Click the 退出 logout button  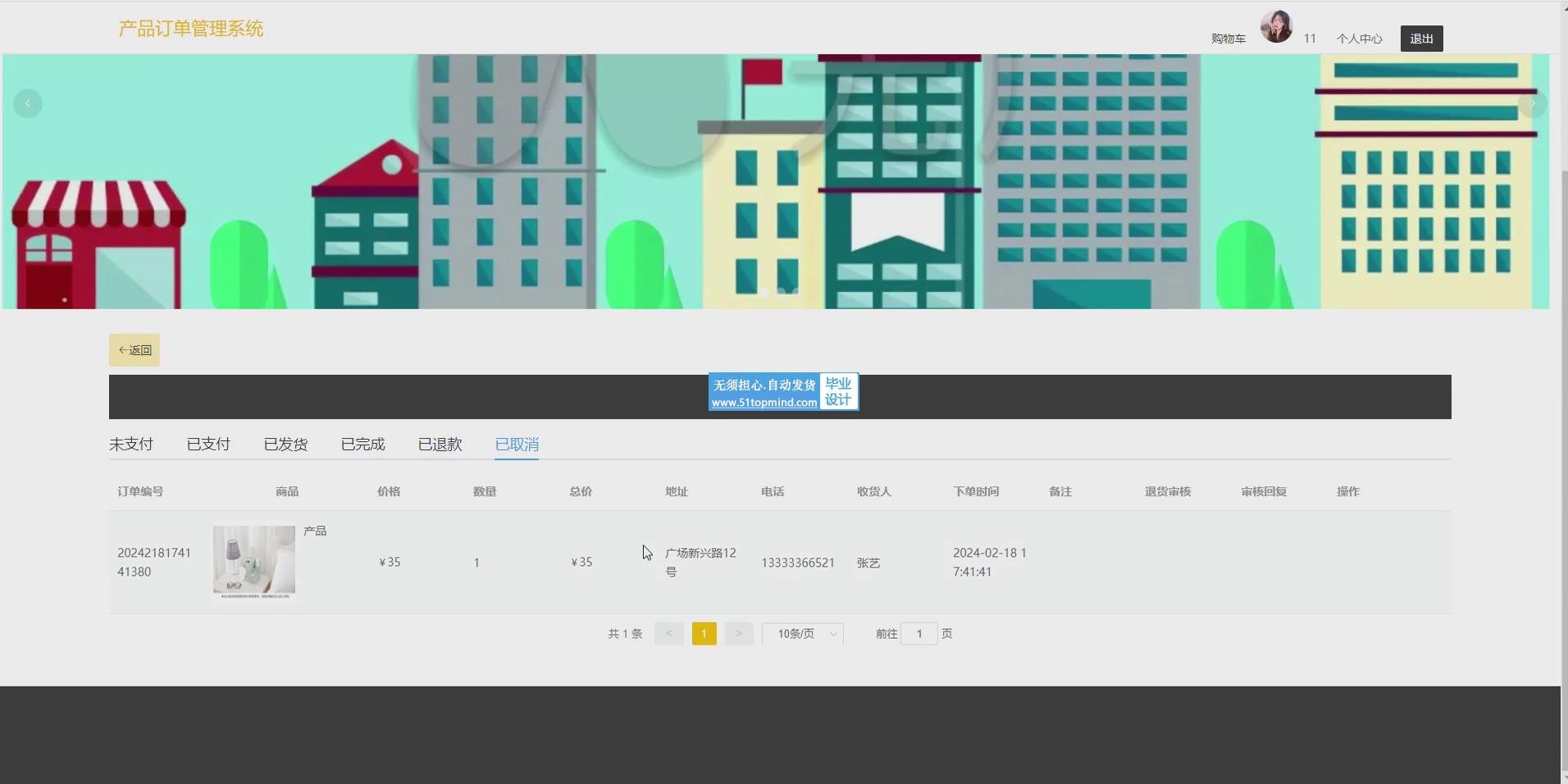(1422, 39)
